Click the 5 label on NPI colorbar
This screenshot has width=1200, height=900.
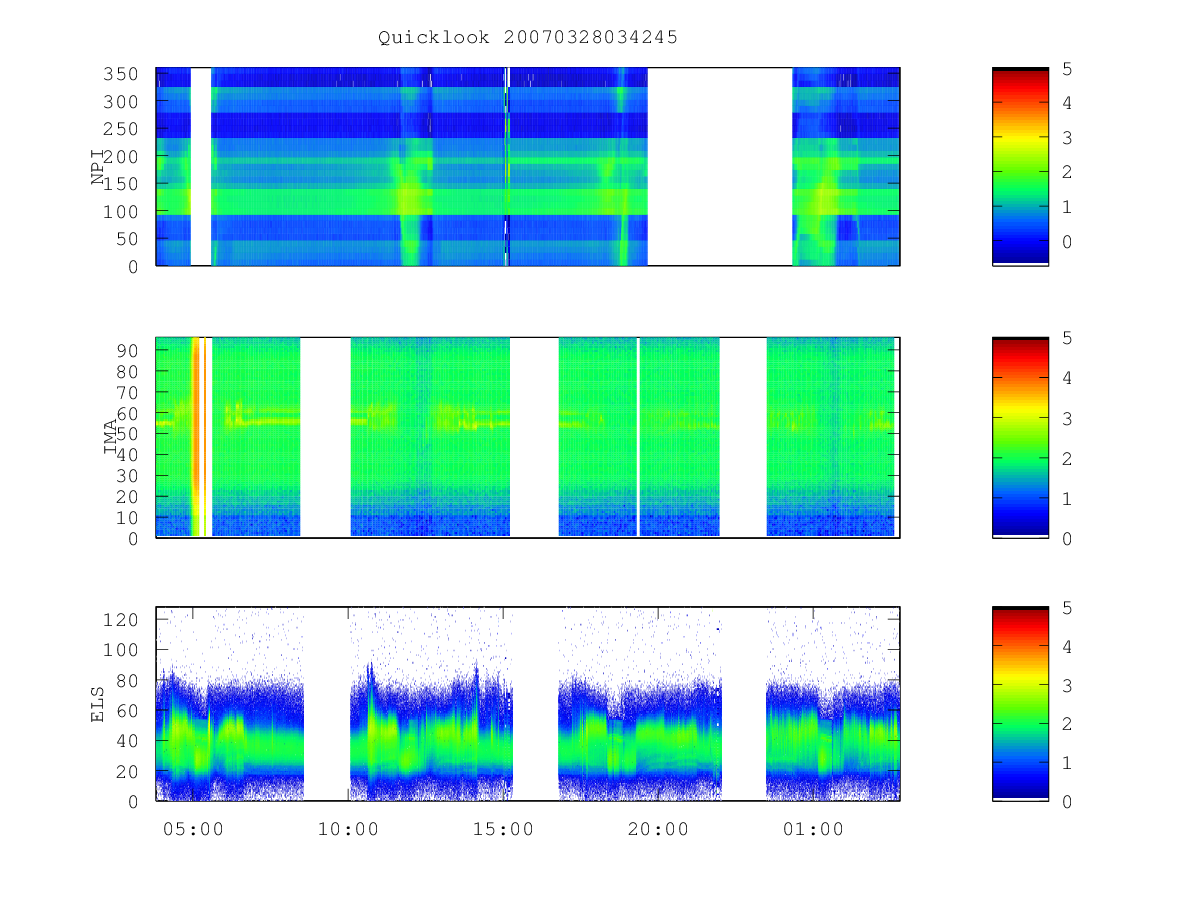[1068, 69]
